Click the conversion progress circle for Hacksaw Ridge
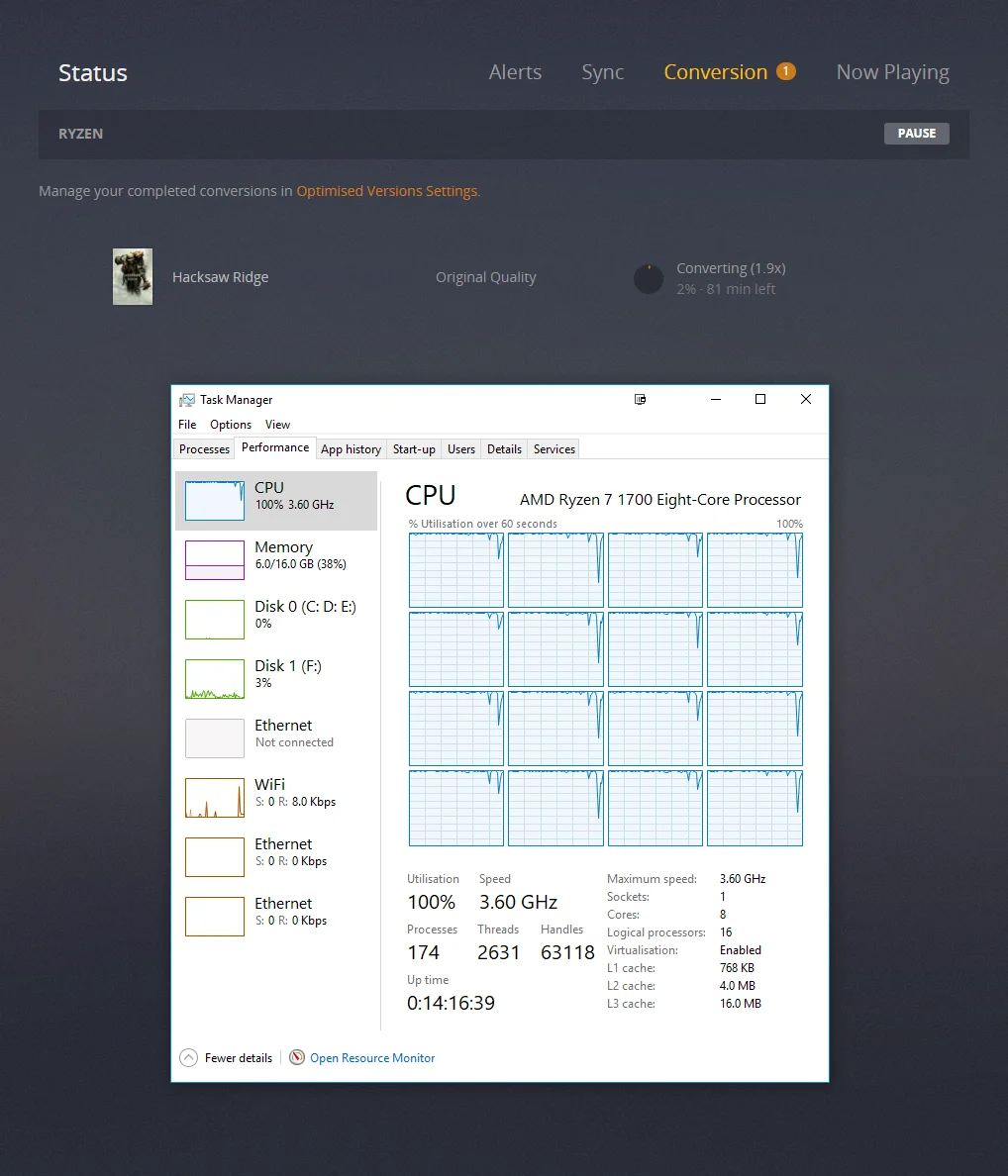Screen dimensions: 1008x1176 649,279
